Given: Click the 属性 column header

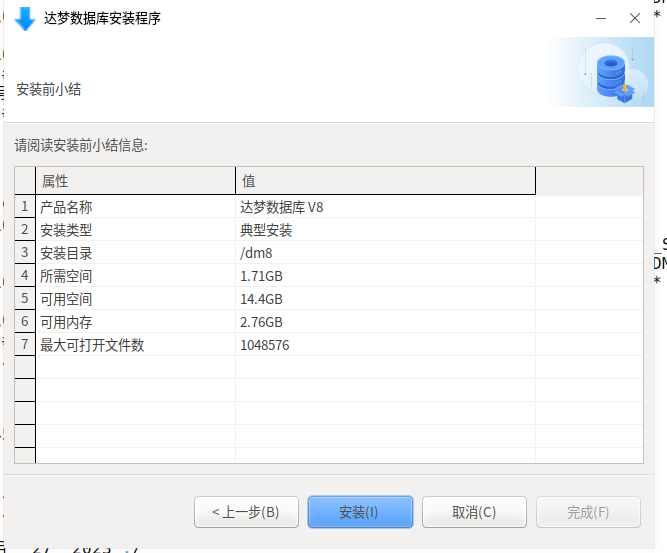Looking at the screenshot, I should pyautogui.click(x=135, y=181).
